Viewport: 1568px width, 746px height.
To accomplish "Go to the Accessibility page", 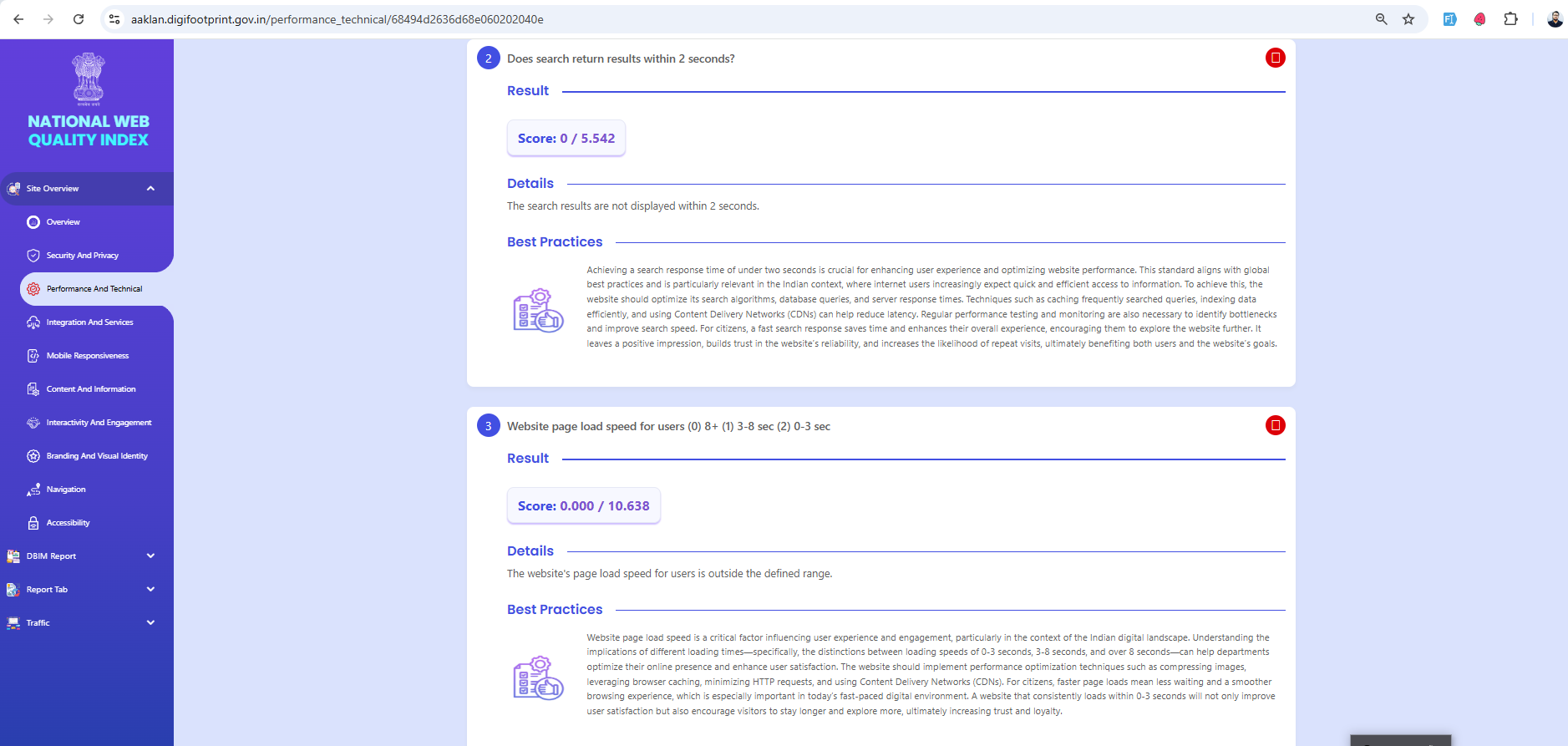I will (68, 523).
